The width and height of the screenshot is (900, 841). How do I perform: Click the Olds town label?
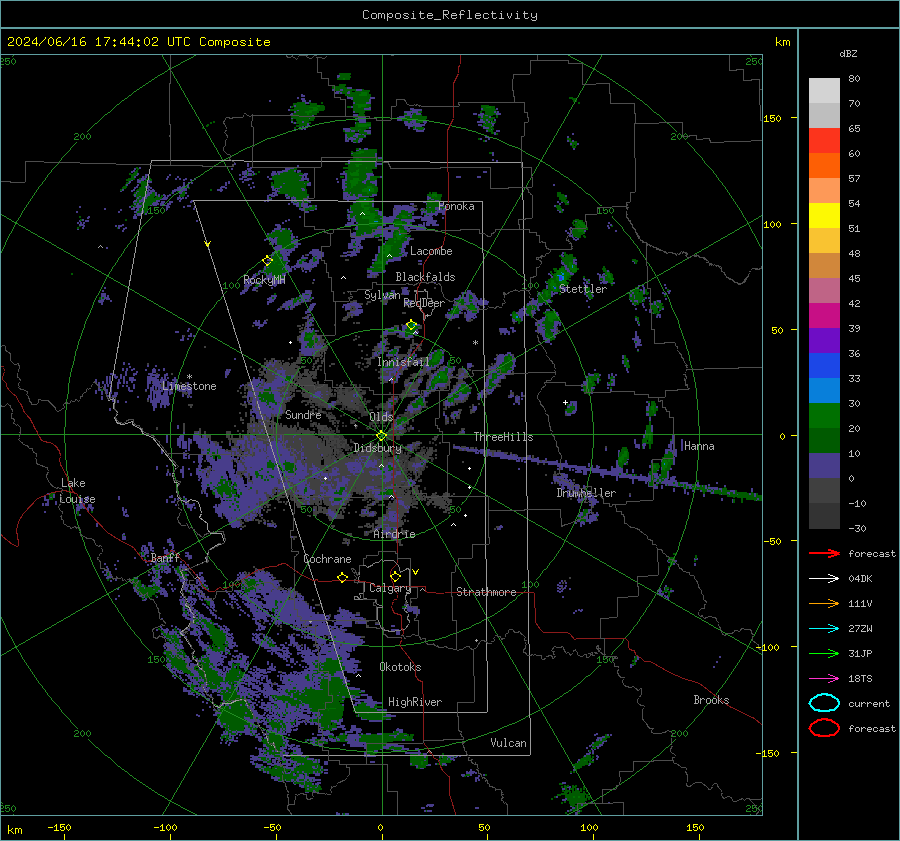click(x=381, y=417)
